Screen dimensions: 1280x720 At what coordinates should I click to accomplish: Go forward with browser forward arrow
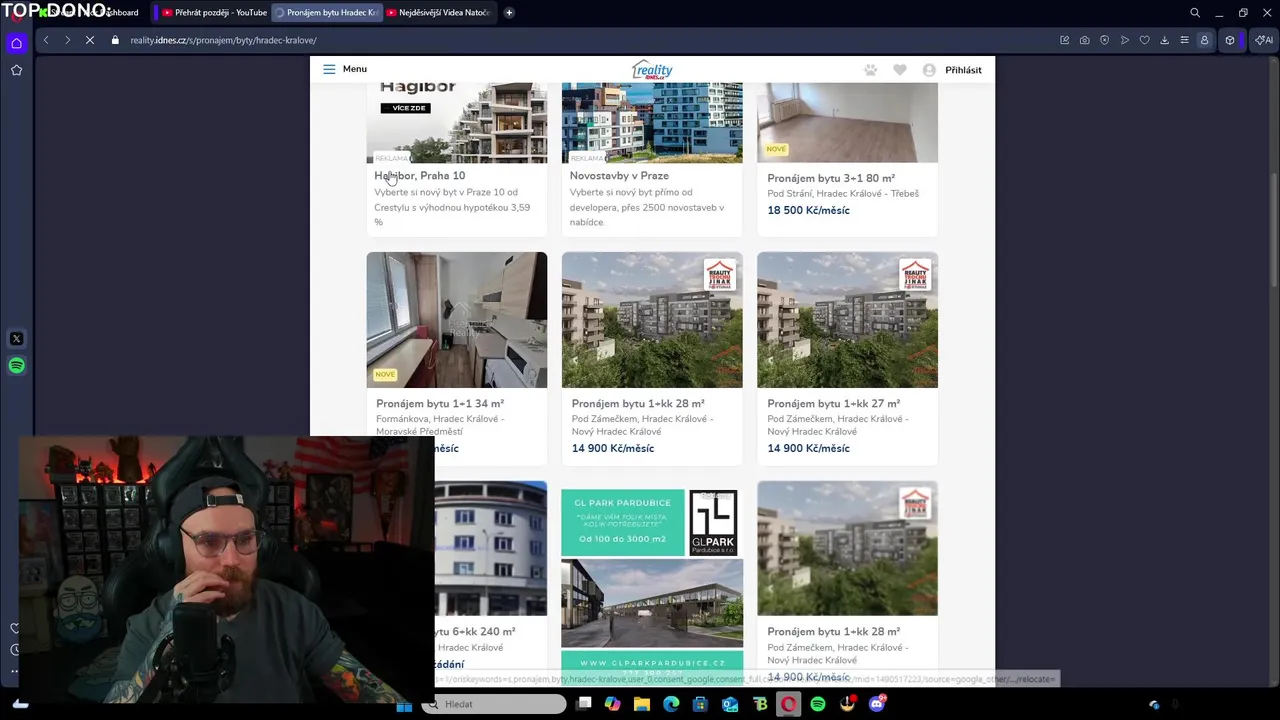67,40
